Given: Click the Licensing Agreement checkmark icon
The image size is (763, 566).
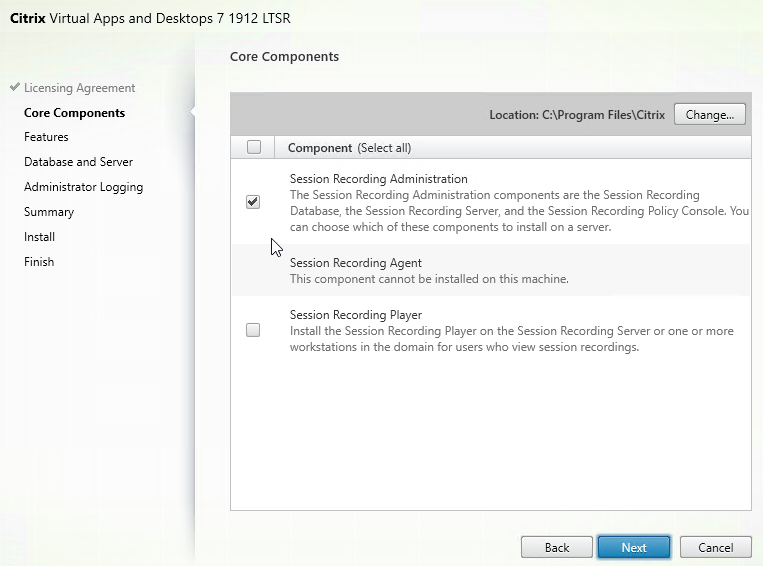Looking at the screenshot, I should (14, 88).
